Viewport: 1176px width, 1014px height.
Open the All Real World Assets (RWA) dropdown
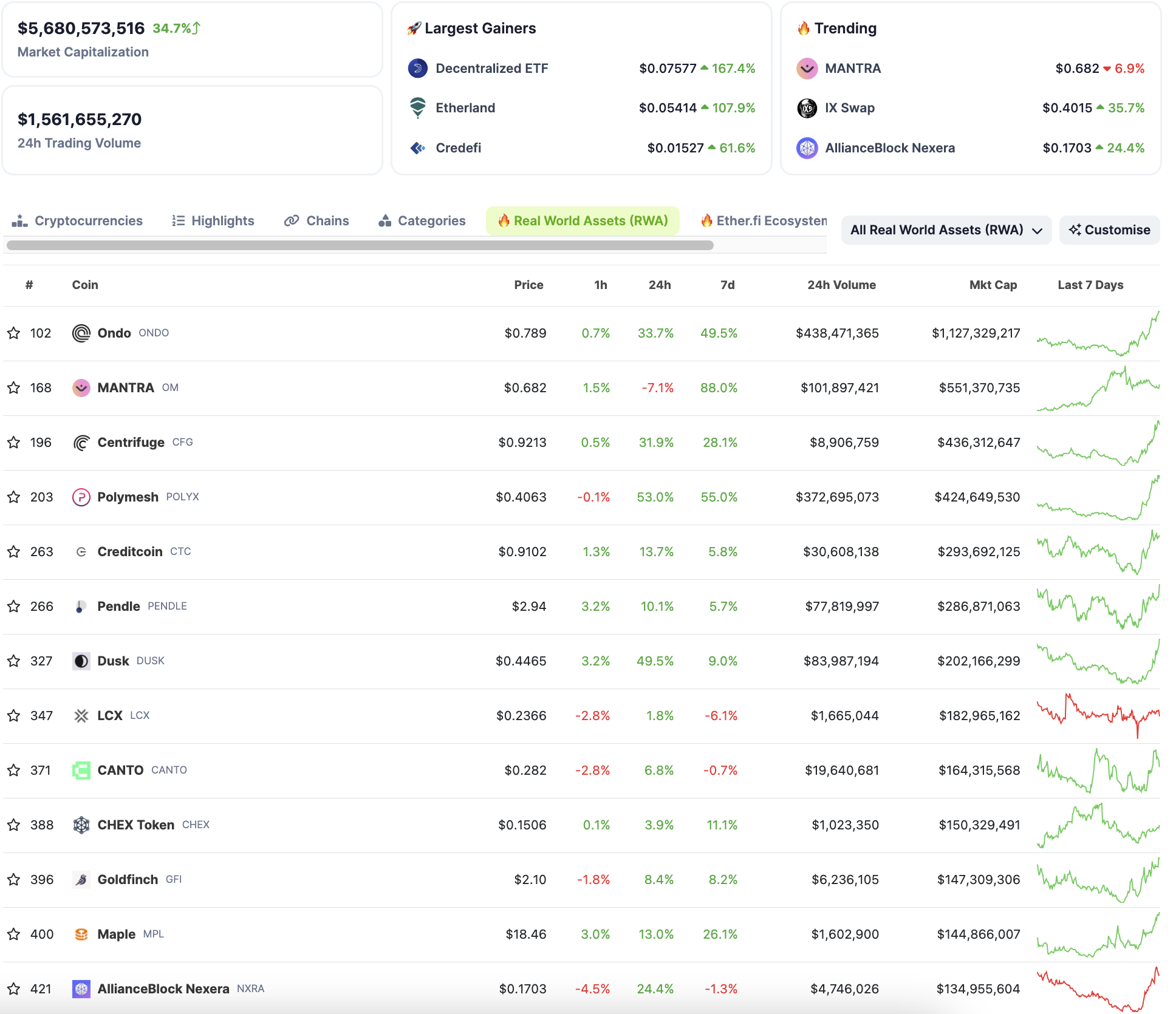point(946,230)
